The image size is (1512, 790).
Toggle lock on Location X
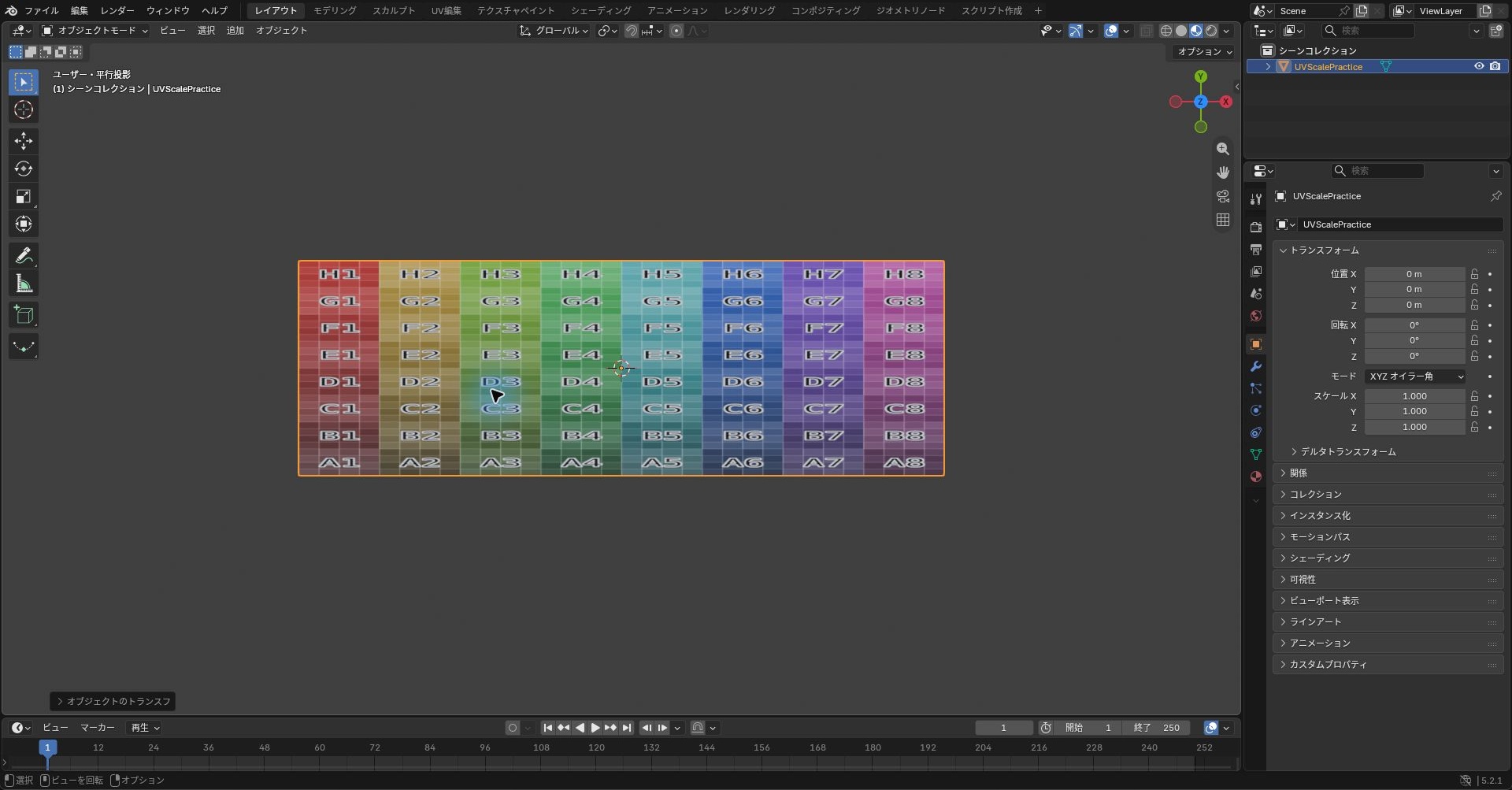pos(1474,274)
